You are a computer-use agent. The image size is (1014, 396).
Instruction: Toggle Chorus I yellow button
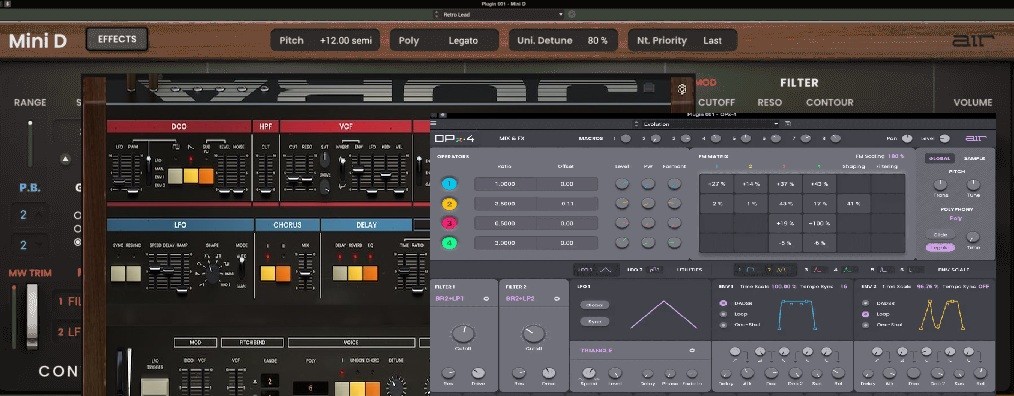(x=268, y=273)
